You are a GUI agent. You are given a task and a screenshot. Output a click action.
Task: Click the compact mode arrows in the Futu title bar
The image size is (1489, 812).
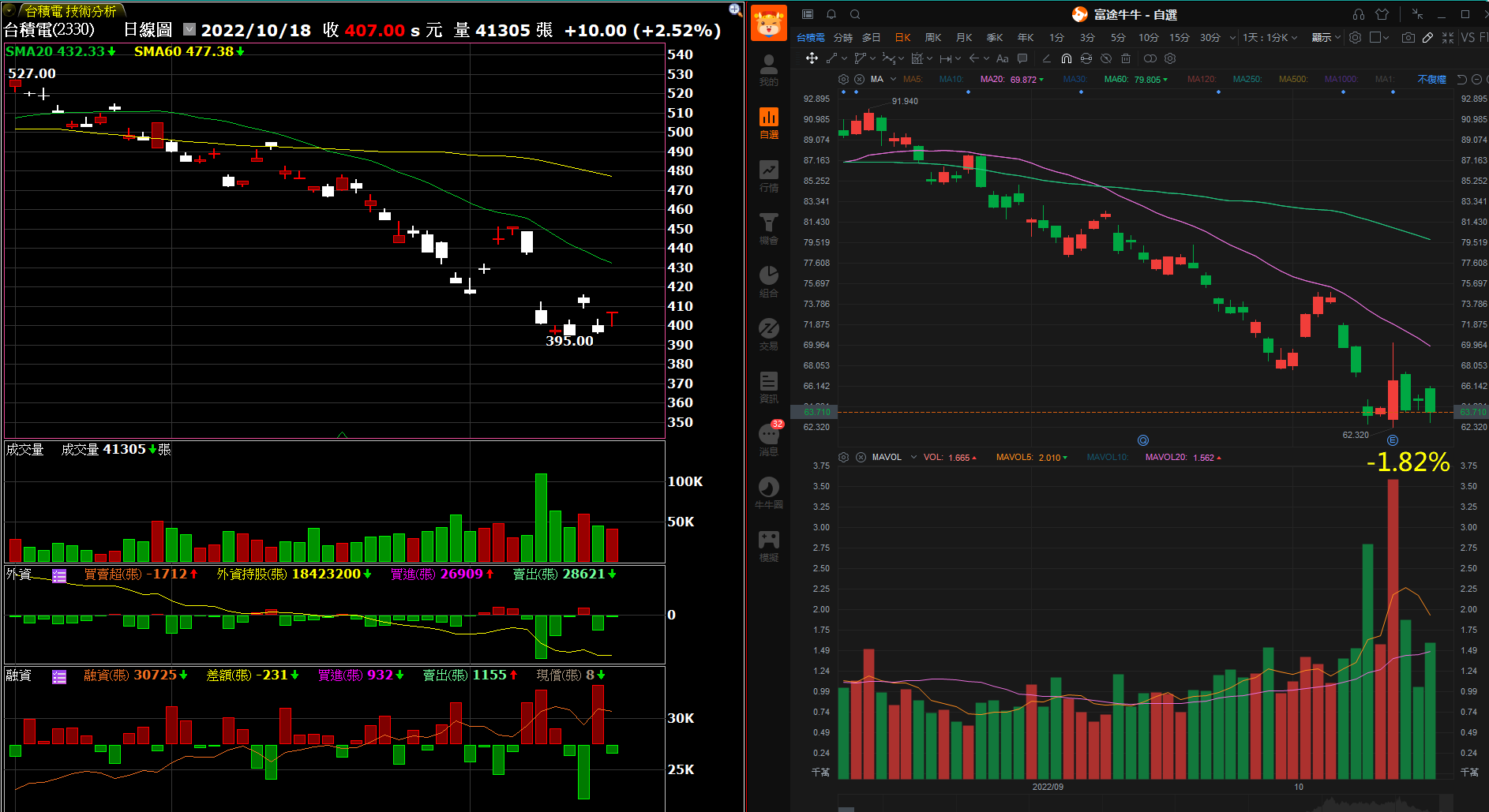[x=1417, y=14]
